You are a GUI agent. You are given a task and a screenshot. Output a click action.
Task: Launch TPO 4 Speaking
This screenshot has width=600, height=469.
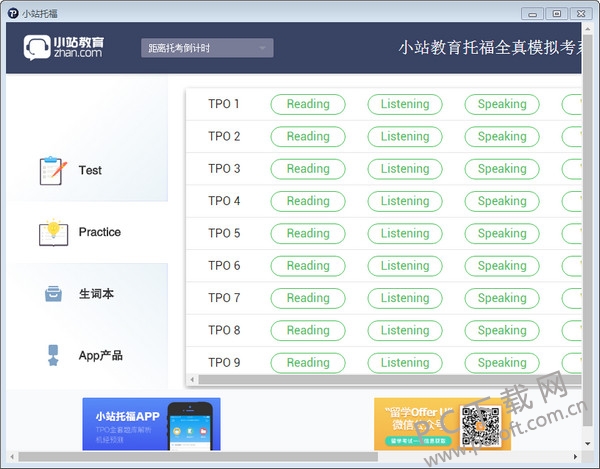click(502, 201)
